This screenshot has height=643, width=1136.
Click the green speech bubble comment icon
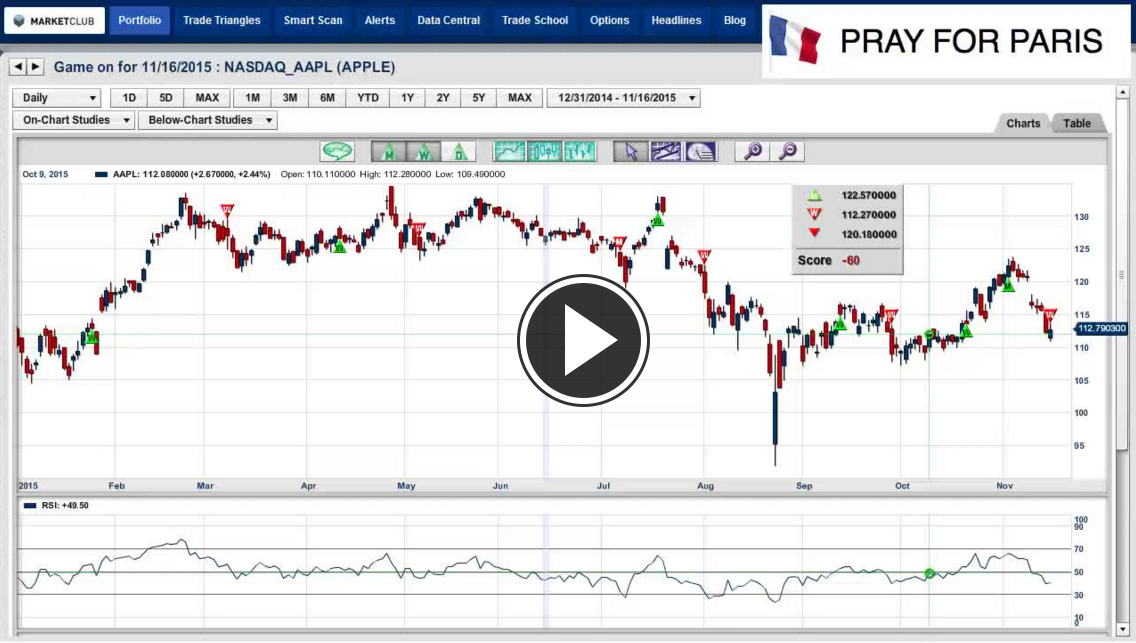coord(337,151)
